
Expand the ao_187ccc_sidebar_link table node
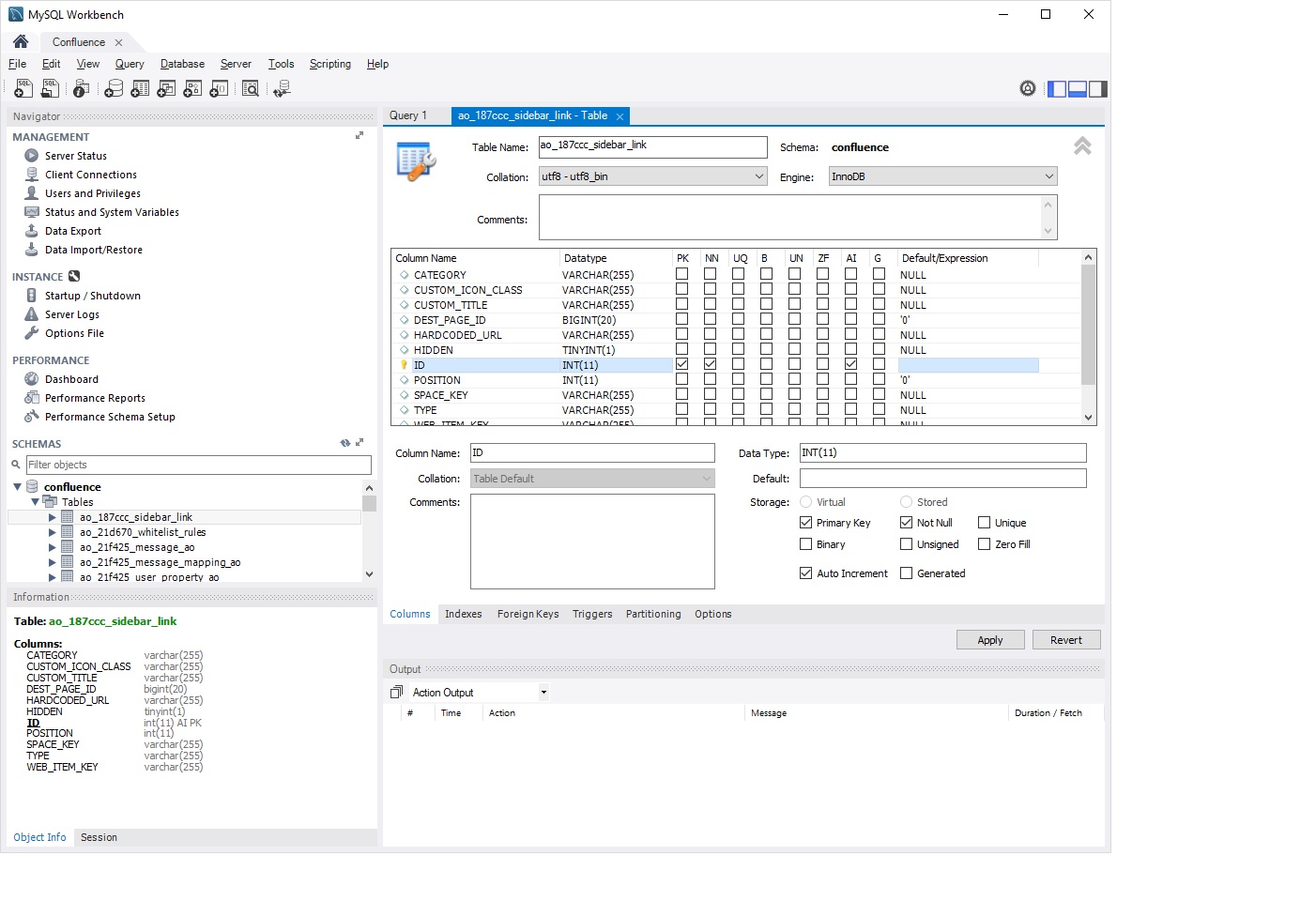pos(53,517)
